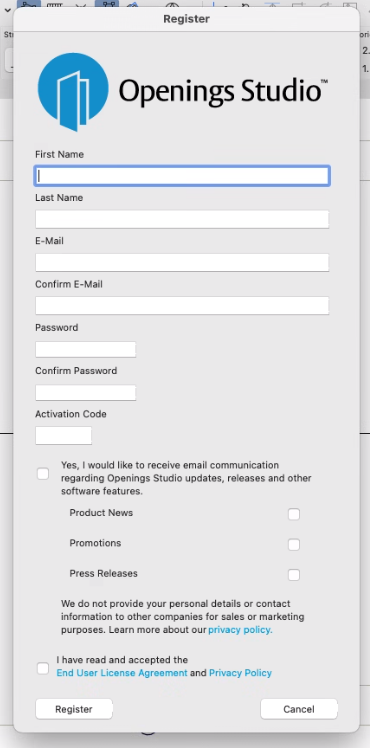Dismiss the dialog with Cancel
The height and width of the screenshot is (748, 370).
pos(299,709)
